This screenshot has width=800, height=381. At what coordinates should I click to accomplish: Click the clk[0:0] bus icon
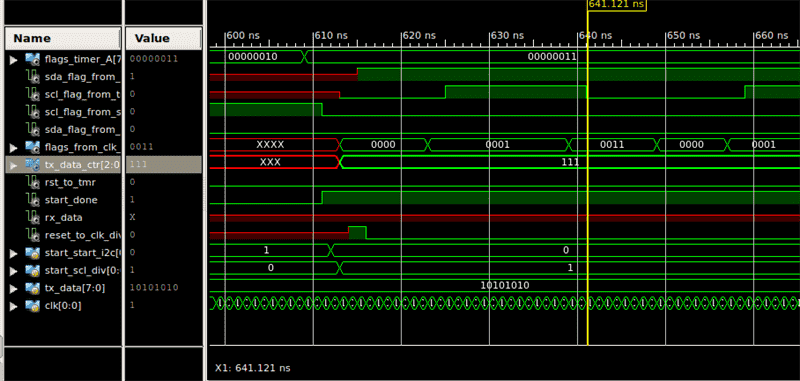click(x=33, y=306)
